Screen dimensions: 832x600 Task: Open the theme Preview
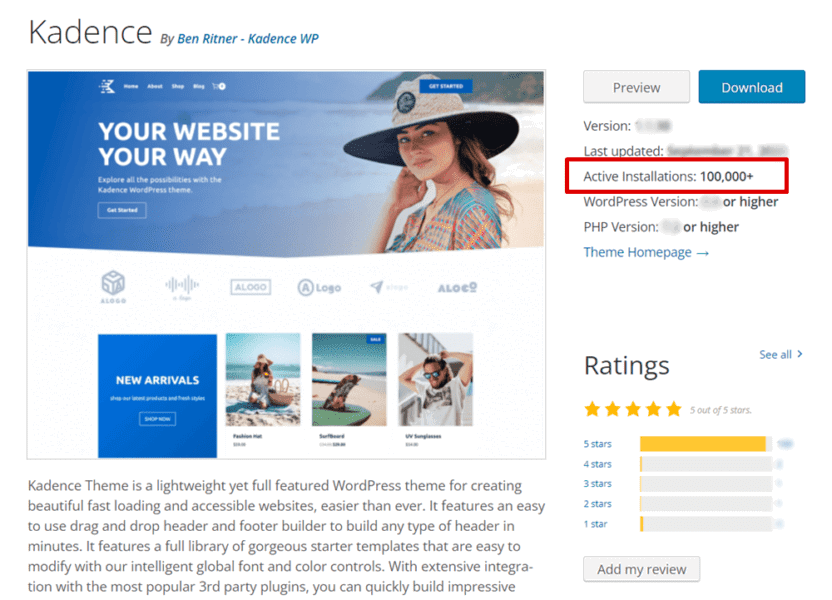click(636, 87)
